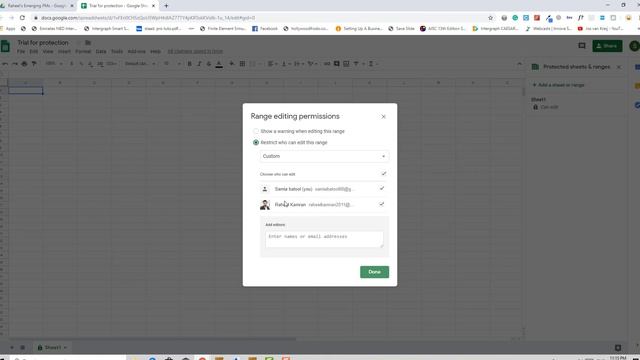640x360 pixels.
Task: Open the Add-ons menu
Action: [136, 51]
